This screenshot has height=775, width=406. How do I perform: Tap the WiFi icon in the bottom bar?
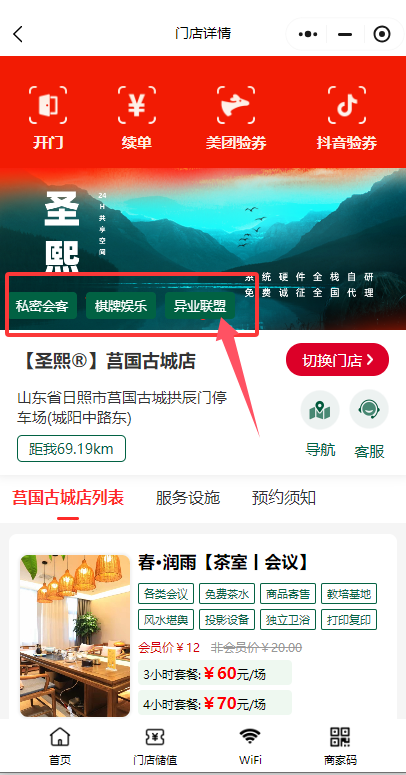tap(250, 737)
